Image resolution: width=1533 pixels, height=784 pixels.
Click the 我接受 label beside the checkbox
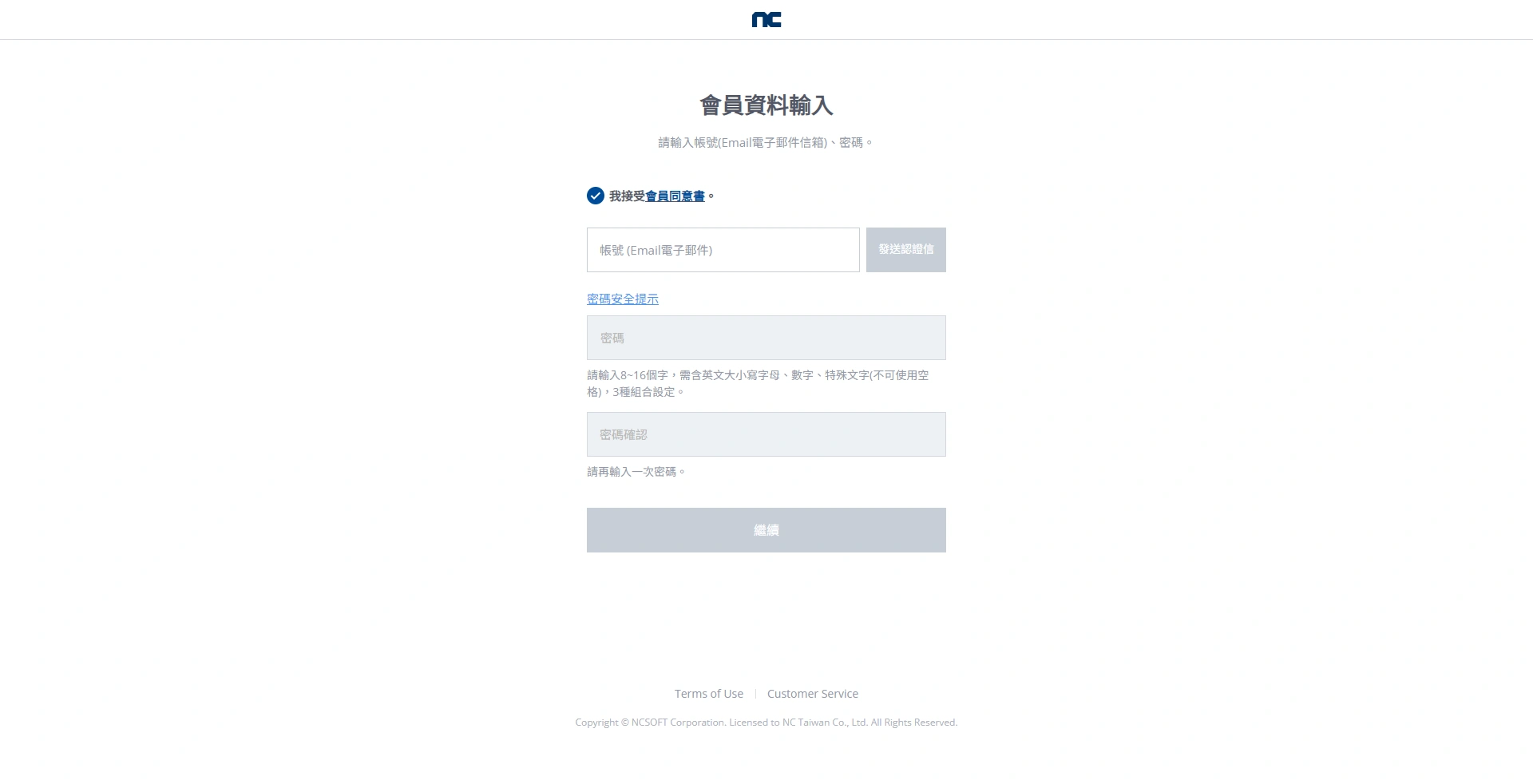(627, 196)
